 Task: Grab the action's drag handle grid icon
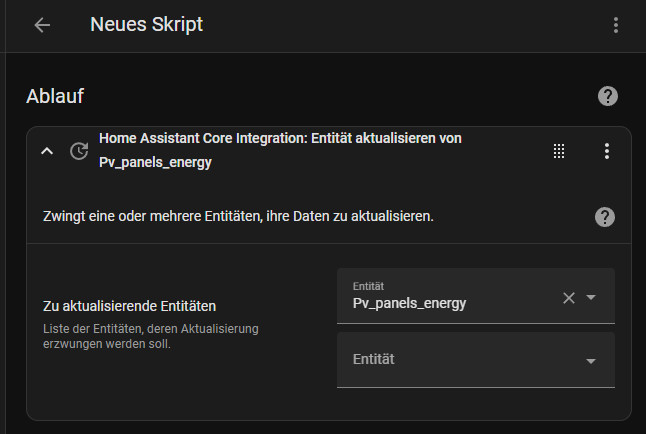(x=559, y=151)
